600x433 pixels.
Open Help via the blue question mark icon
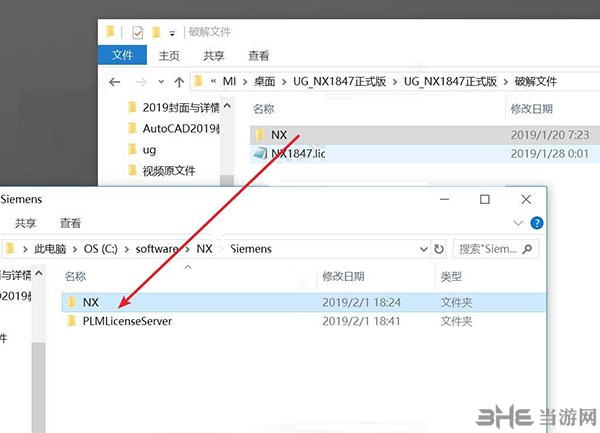click(x=536, y=223)
